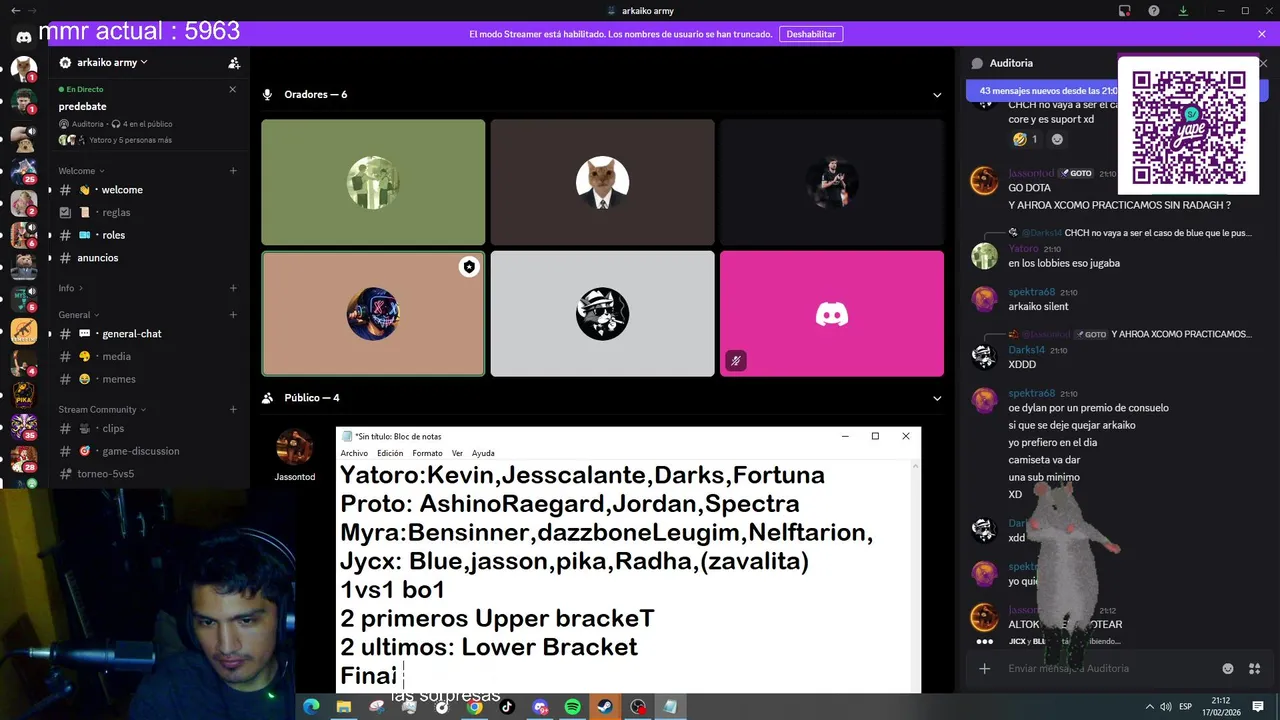Open the reglas channel
Screen dimensions: 1280x720
pyautogui.click(x=148, y=212)
